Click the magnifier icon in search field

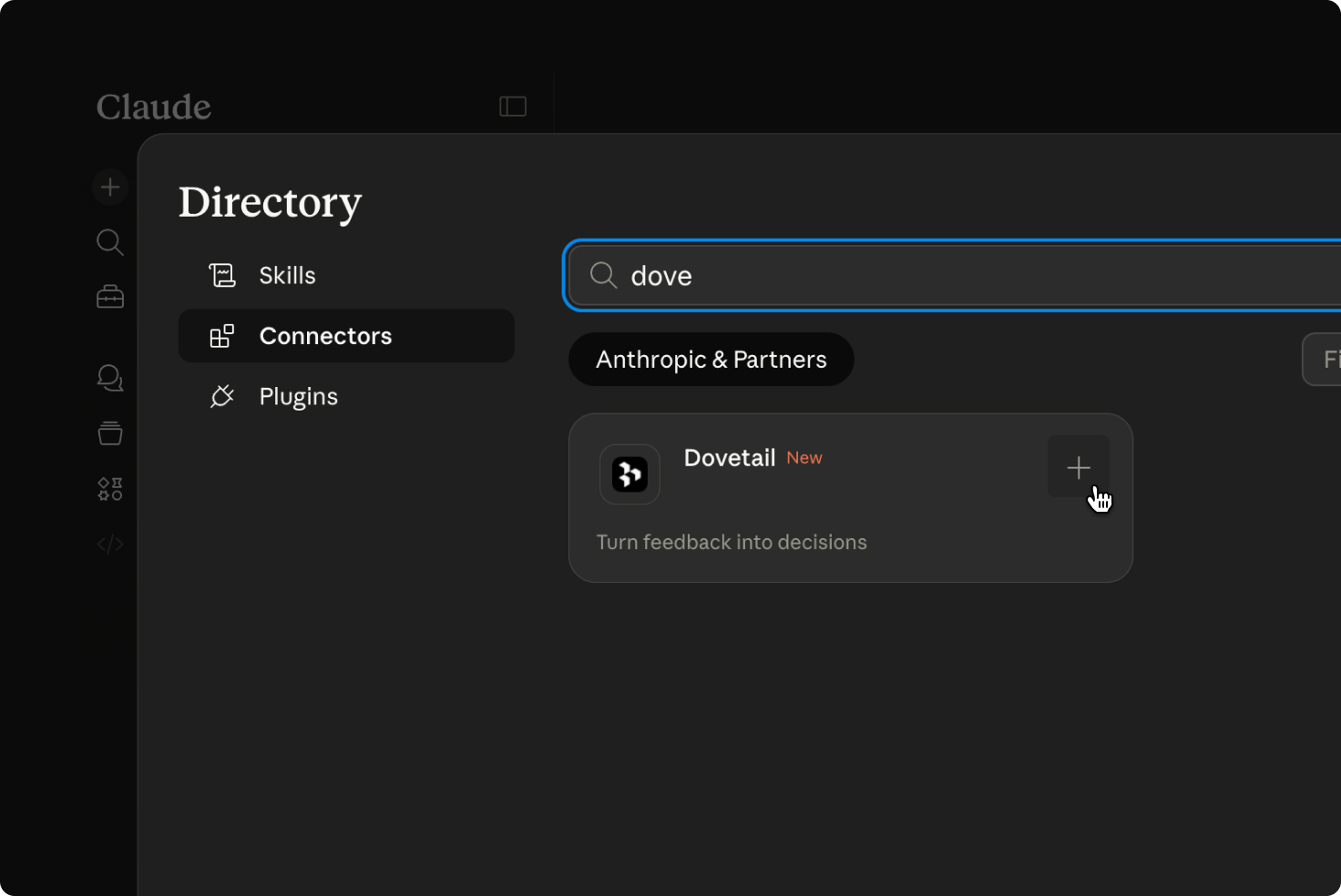(x=603, y=275)
